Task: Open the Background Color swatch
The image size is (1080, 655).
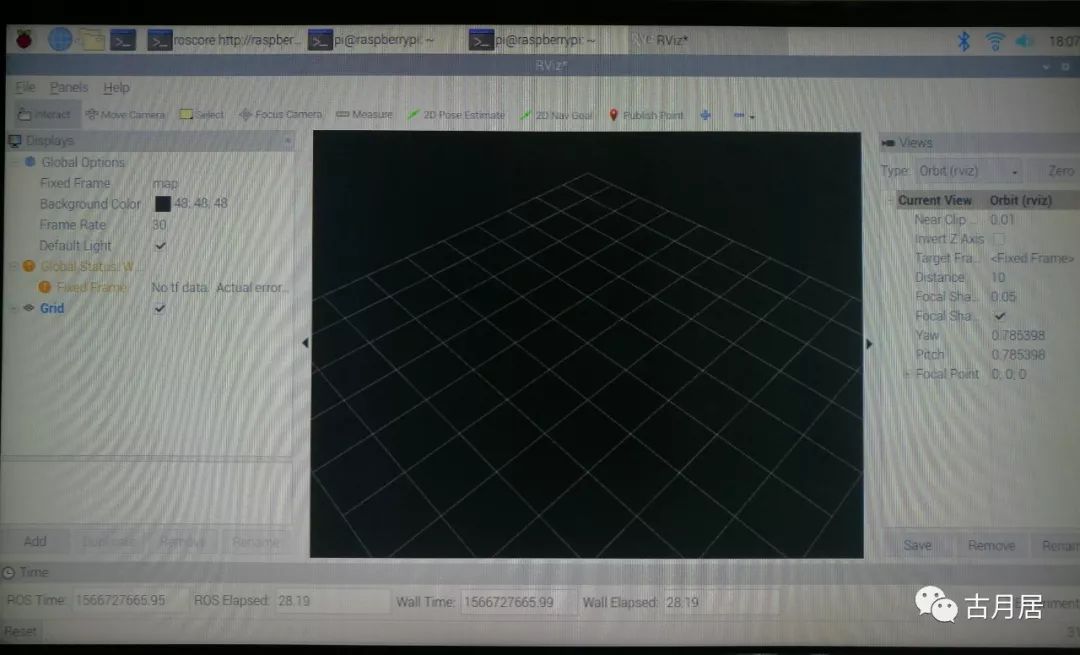Action: coord(163,204)
